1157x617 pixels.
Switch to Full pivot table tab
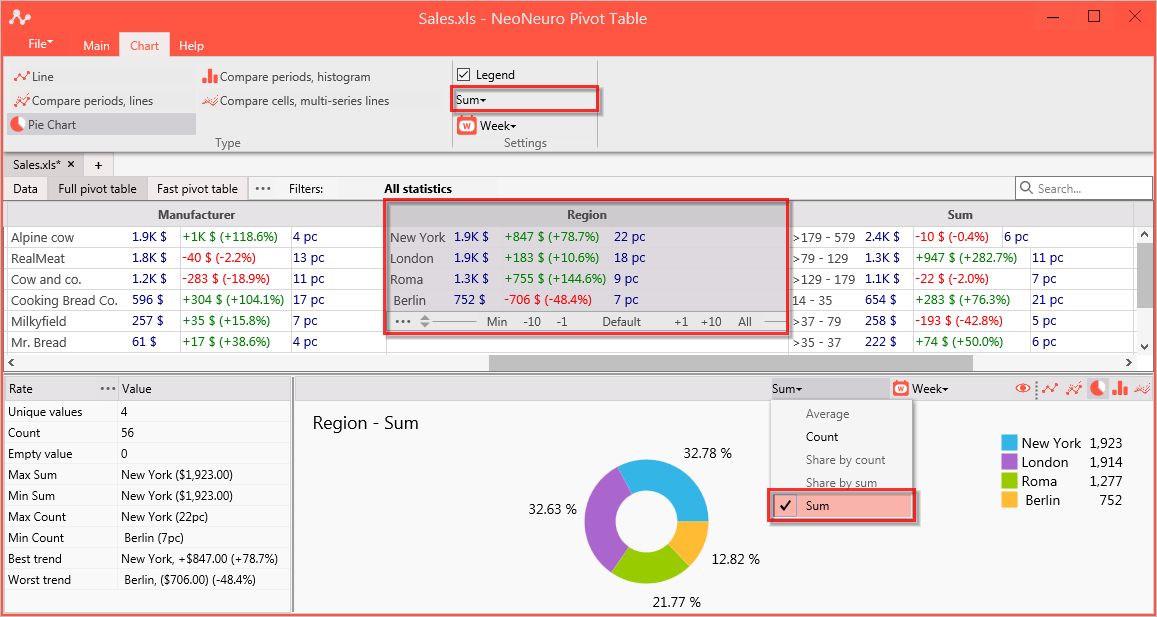point(97,189)
